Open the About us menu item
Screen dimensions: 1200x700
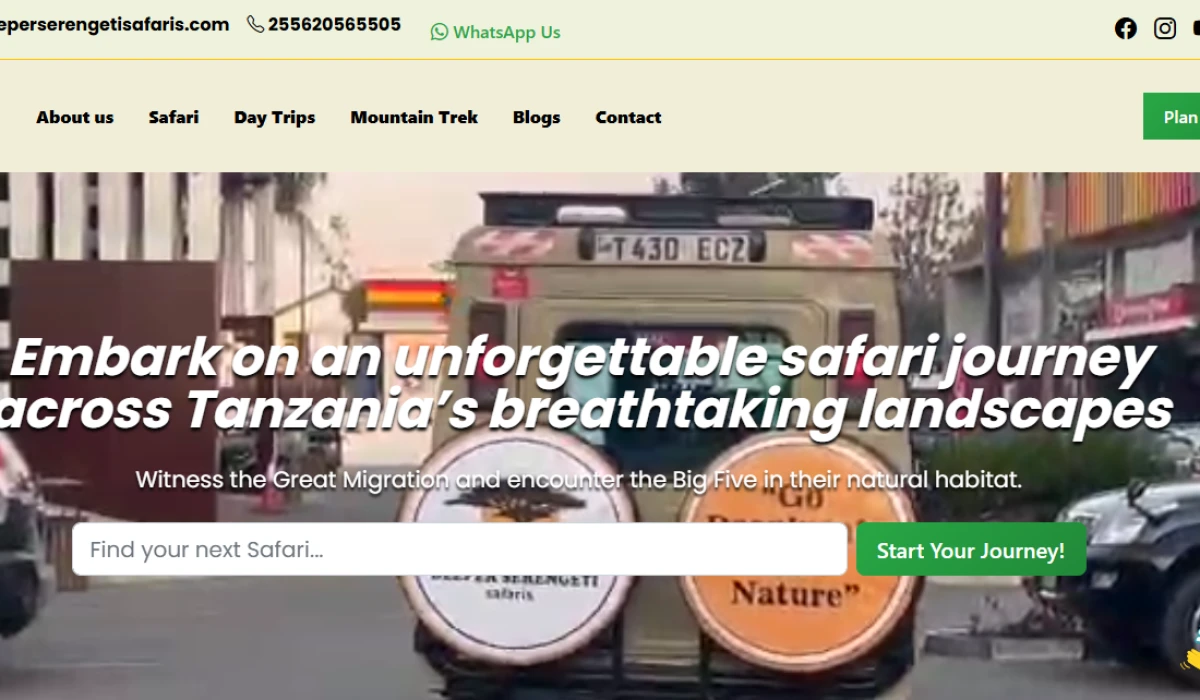pos(75,117)
